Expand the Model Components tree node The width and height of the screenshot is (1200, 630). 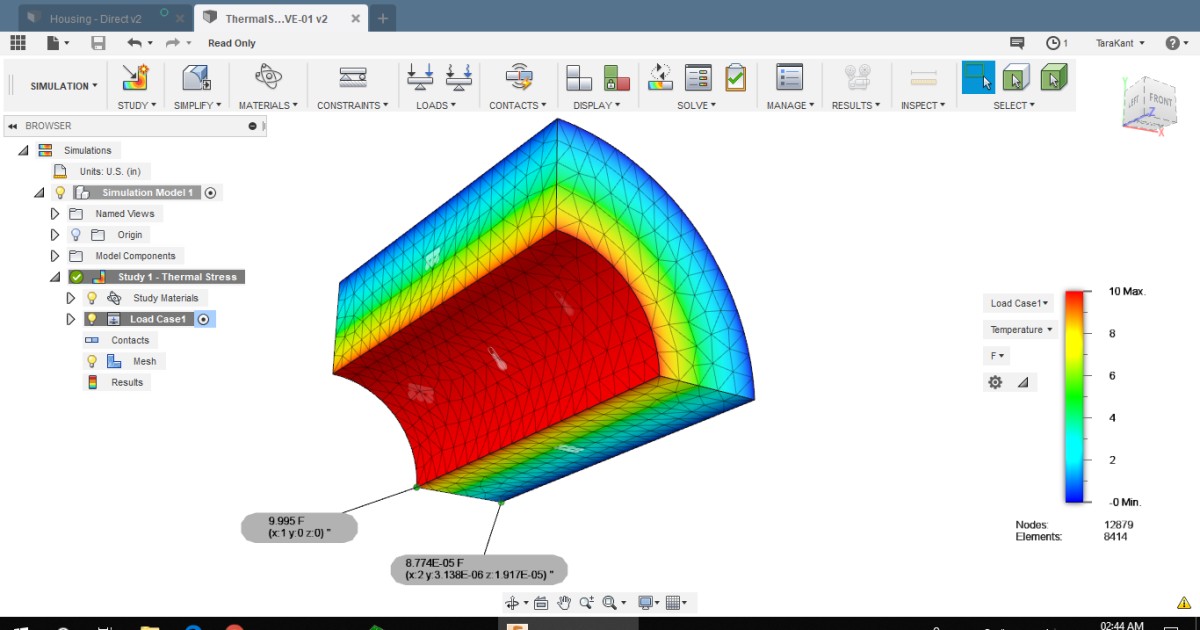(x=56, y=255)
